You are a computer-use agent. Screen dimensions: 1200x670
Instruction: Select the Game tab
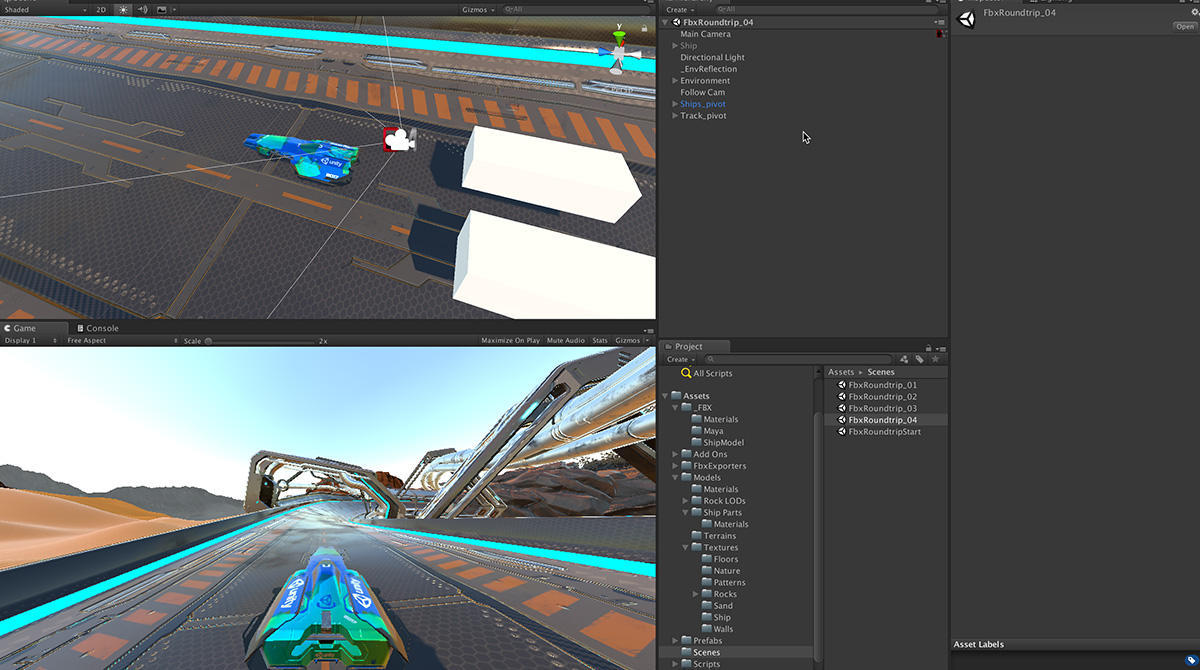tap(25, 327)
